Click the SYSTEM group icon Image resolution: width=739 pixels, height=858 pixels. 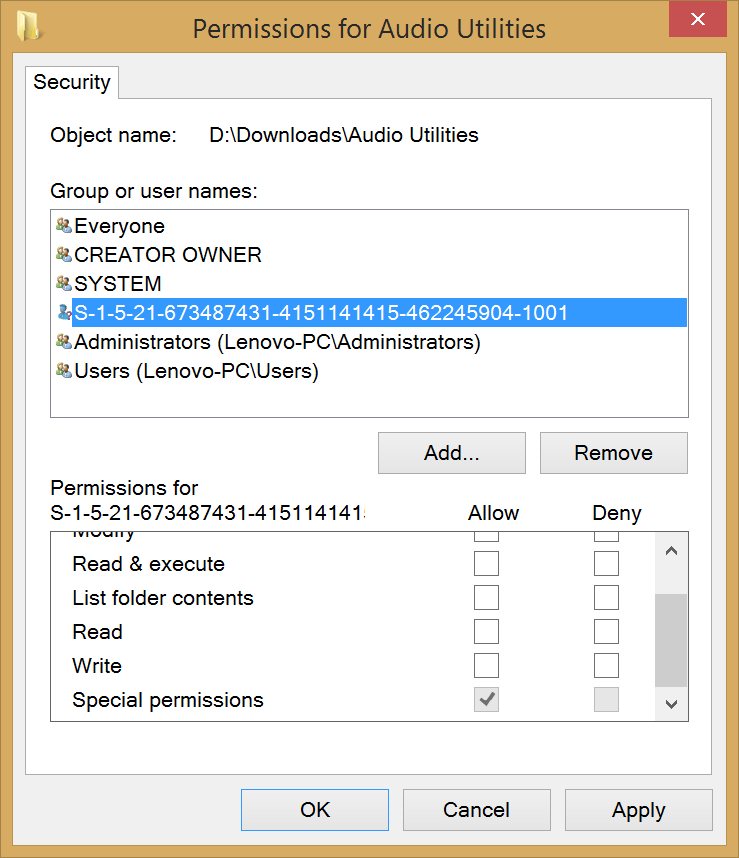63,284
